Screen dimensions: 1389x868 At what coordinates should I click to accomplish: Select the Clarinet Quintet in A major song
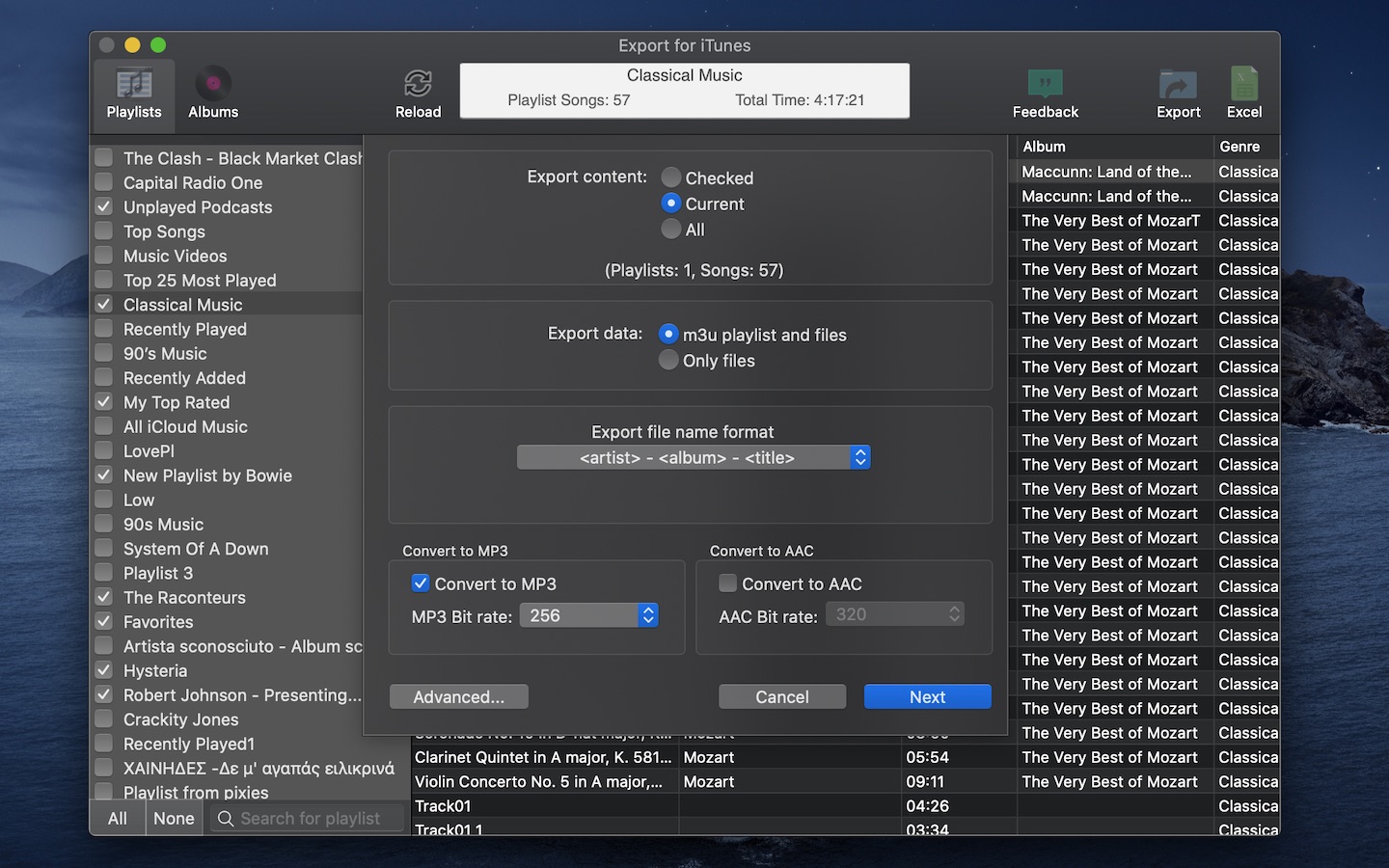pos(544,757)
